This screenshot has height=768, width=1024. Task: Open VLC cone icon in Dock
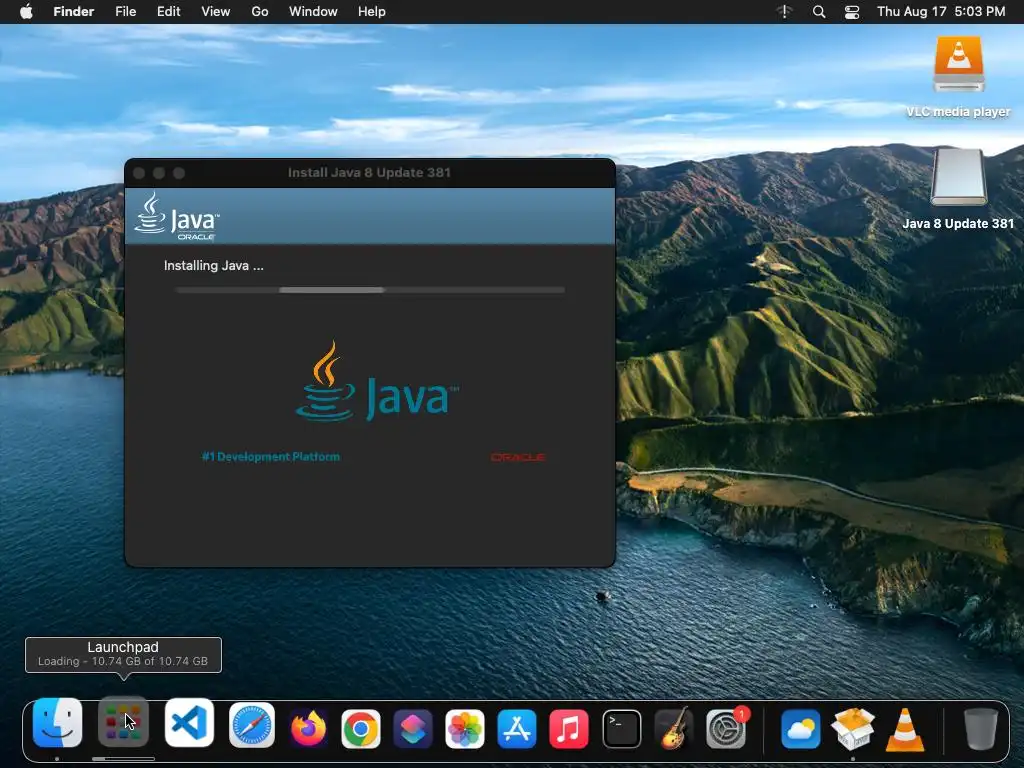point(905,729)
